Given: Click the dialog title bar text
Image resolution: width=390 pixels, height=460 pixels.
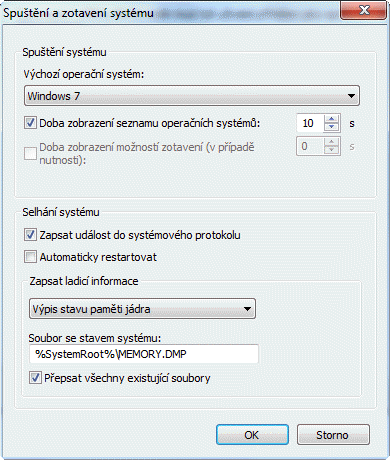Looking at the screenshot, I should pyautogui.click(x=78, y=13).
